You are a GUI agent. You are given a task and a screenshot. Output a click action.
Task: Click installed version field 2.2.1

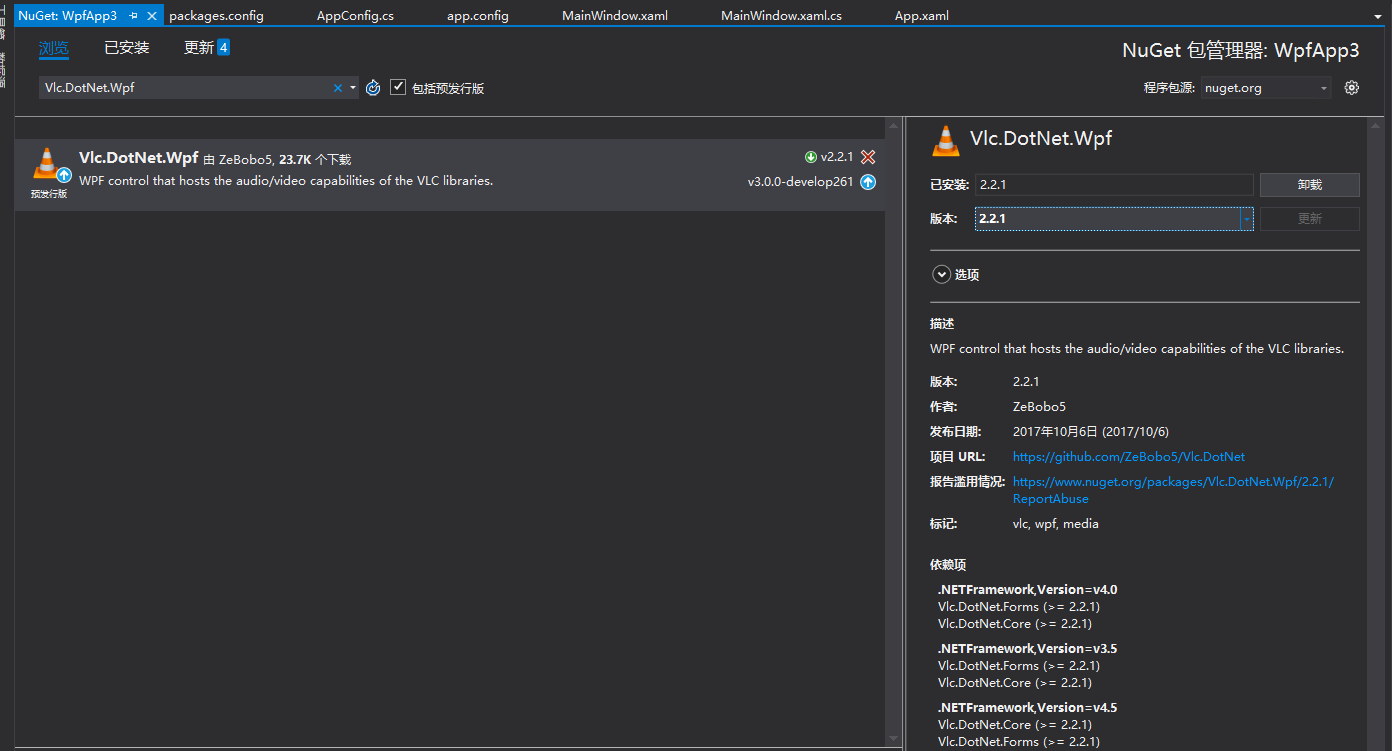[1114, 185]
